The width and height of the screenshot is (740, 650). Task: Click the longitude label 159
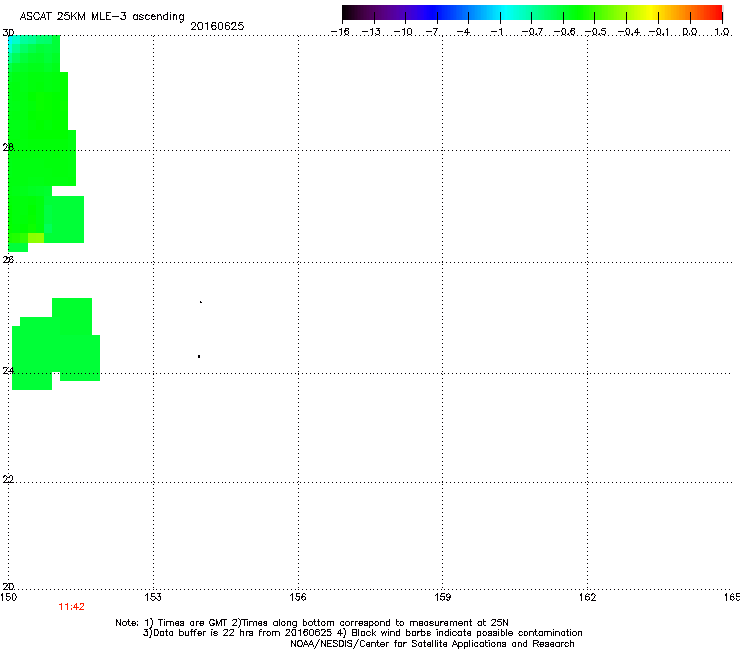(443, 597)
